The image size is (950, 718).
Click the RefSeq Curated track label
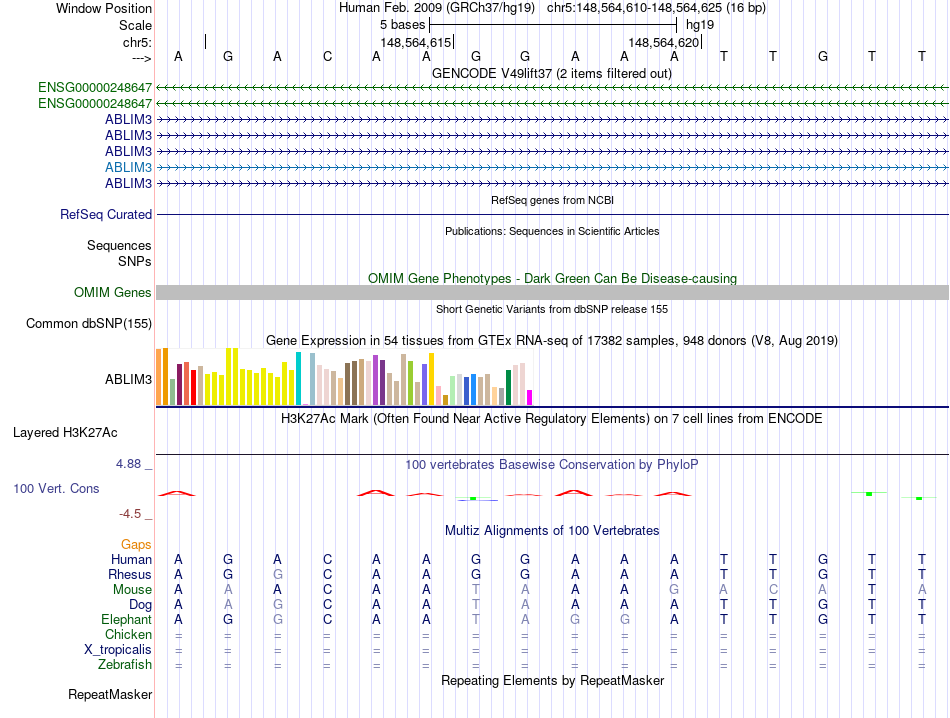[x=105, y=214]
